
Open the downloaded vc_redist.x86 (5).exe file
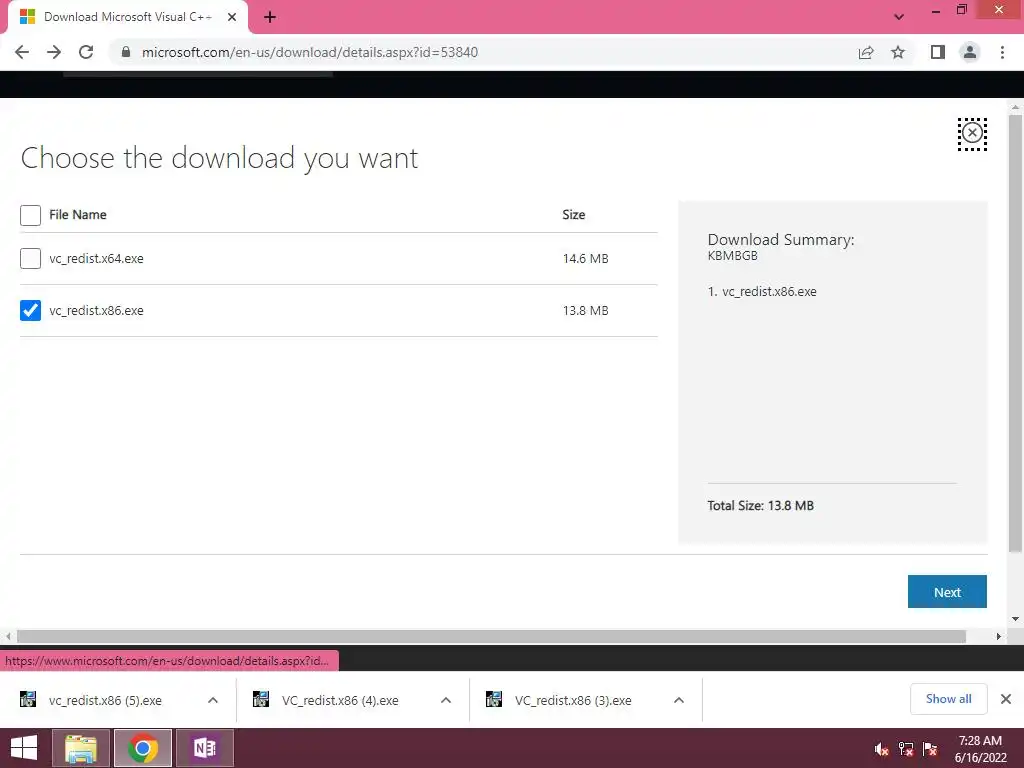coord(105,700)
